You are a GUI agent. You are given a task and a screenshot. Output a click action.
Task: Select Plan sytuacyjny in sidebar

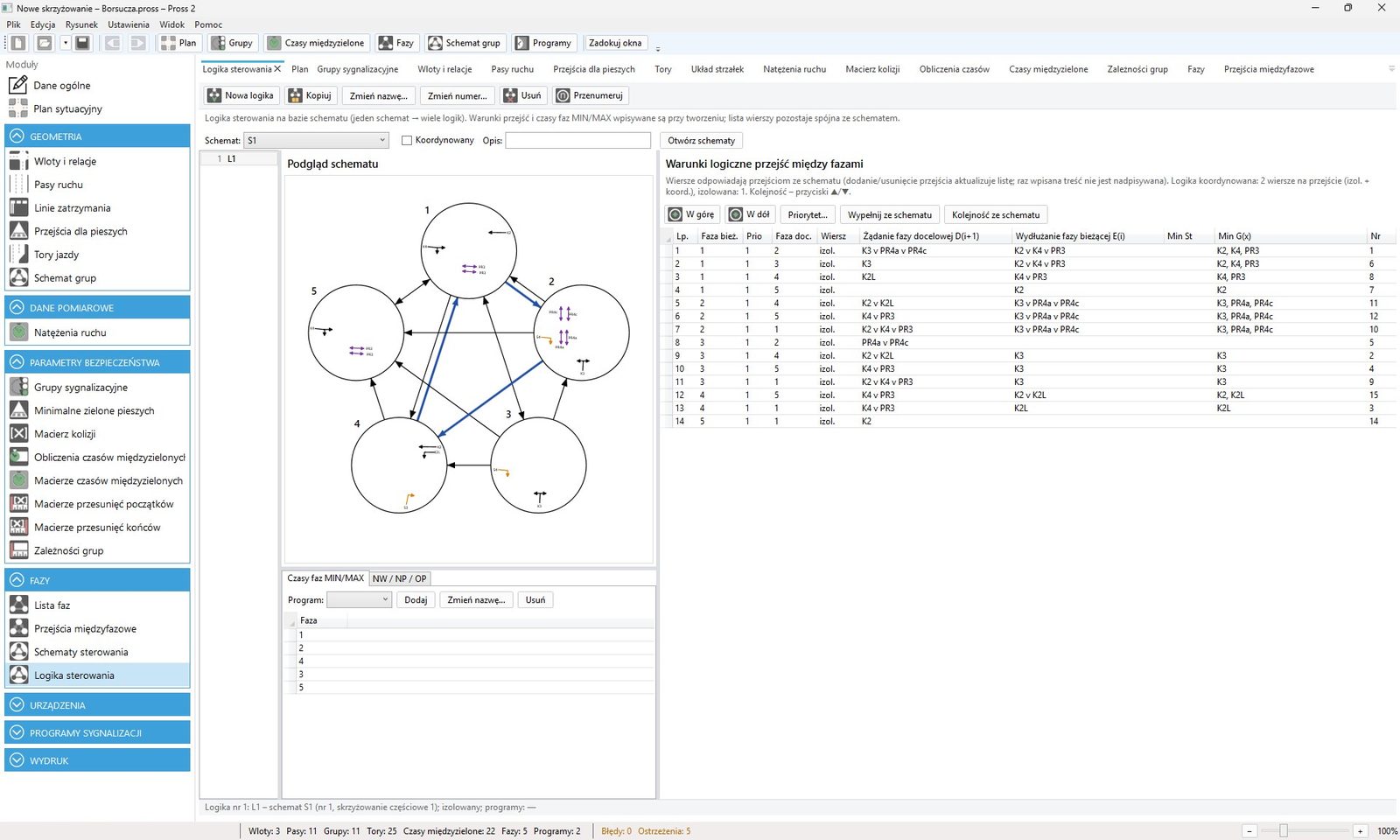[x=67, y=108]
